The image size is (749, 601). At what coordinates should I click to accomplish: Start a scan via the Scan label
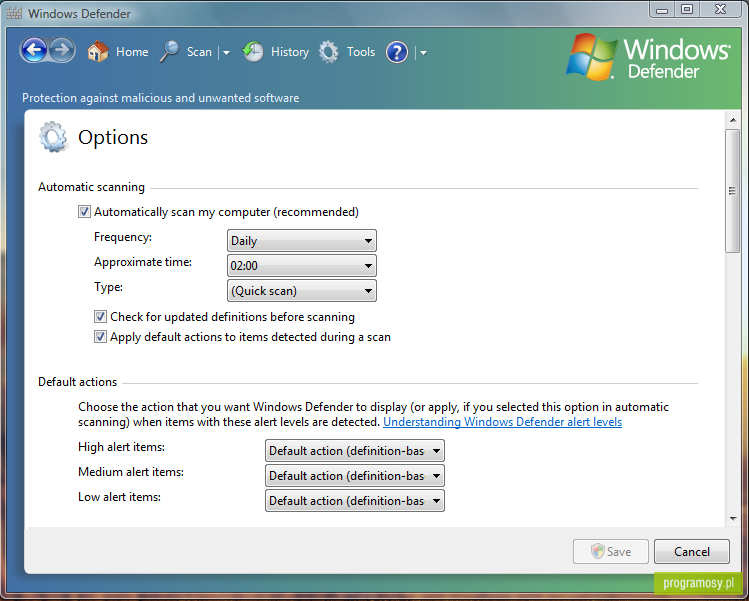199,52
